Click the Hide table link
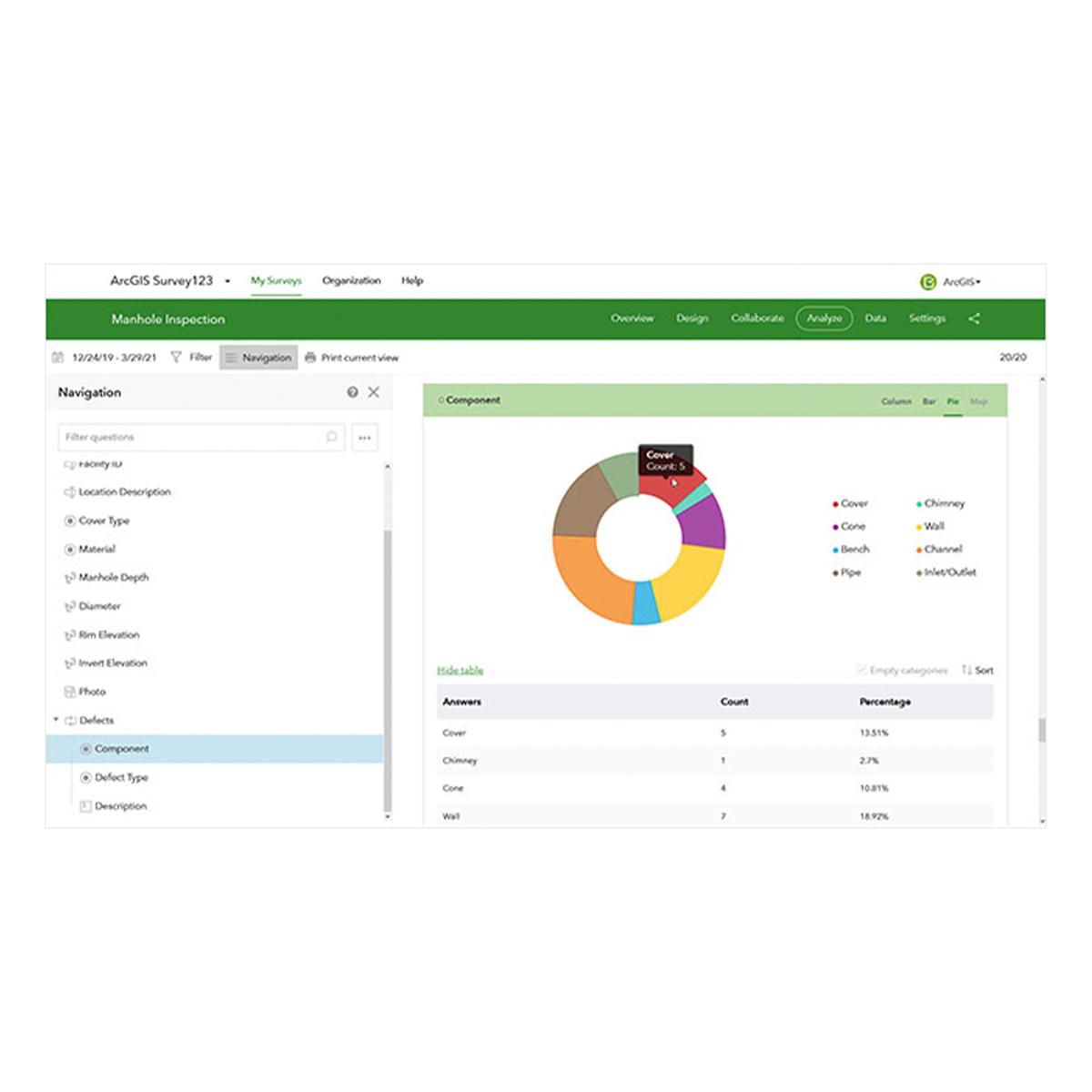The height and width of the screenshot is (1092, 1092). coord(460,671)
